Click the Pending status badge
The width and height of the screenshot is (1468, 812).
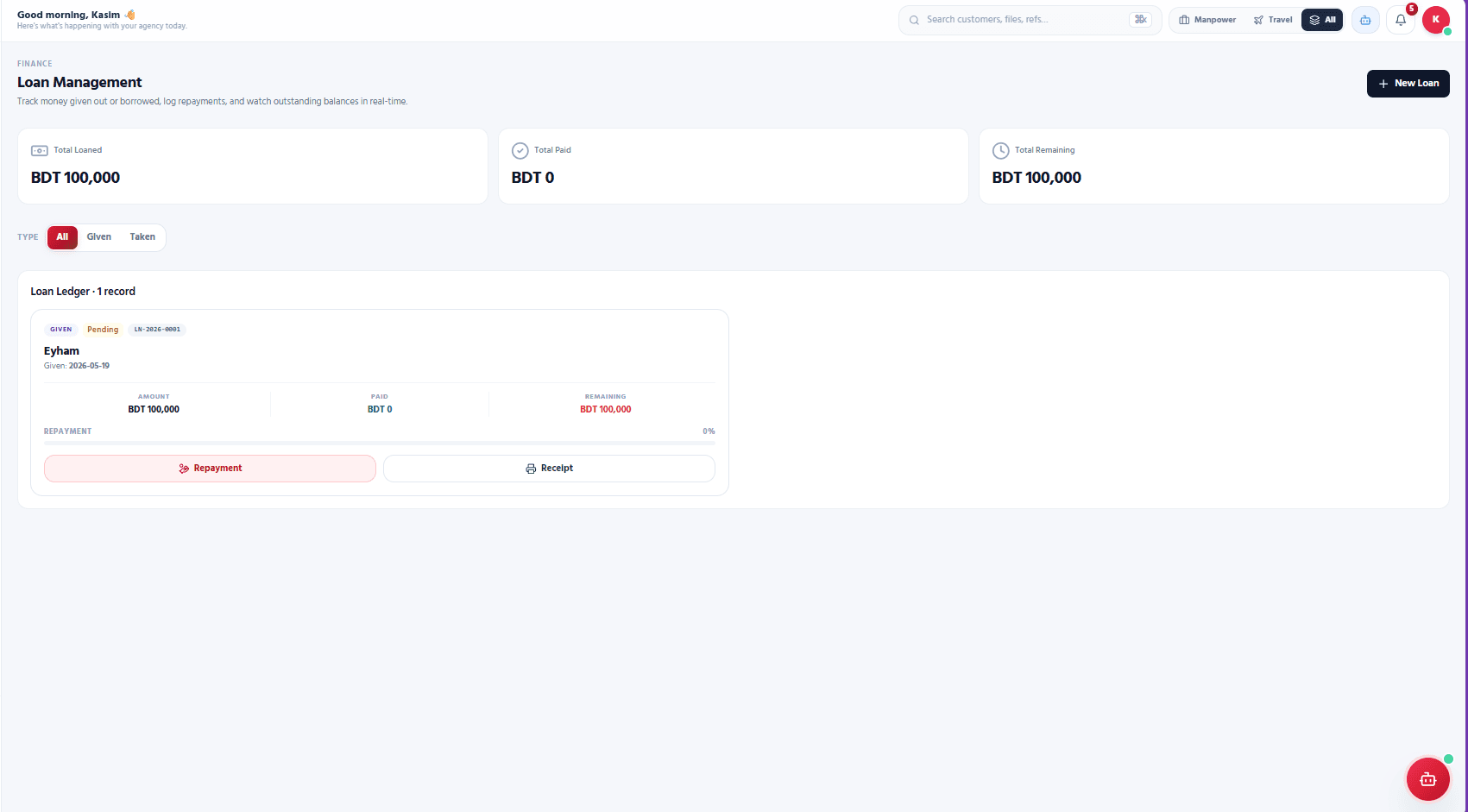coord(103,330)
